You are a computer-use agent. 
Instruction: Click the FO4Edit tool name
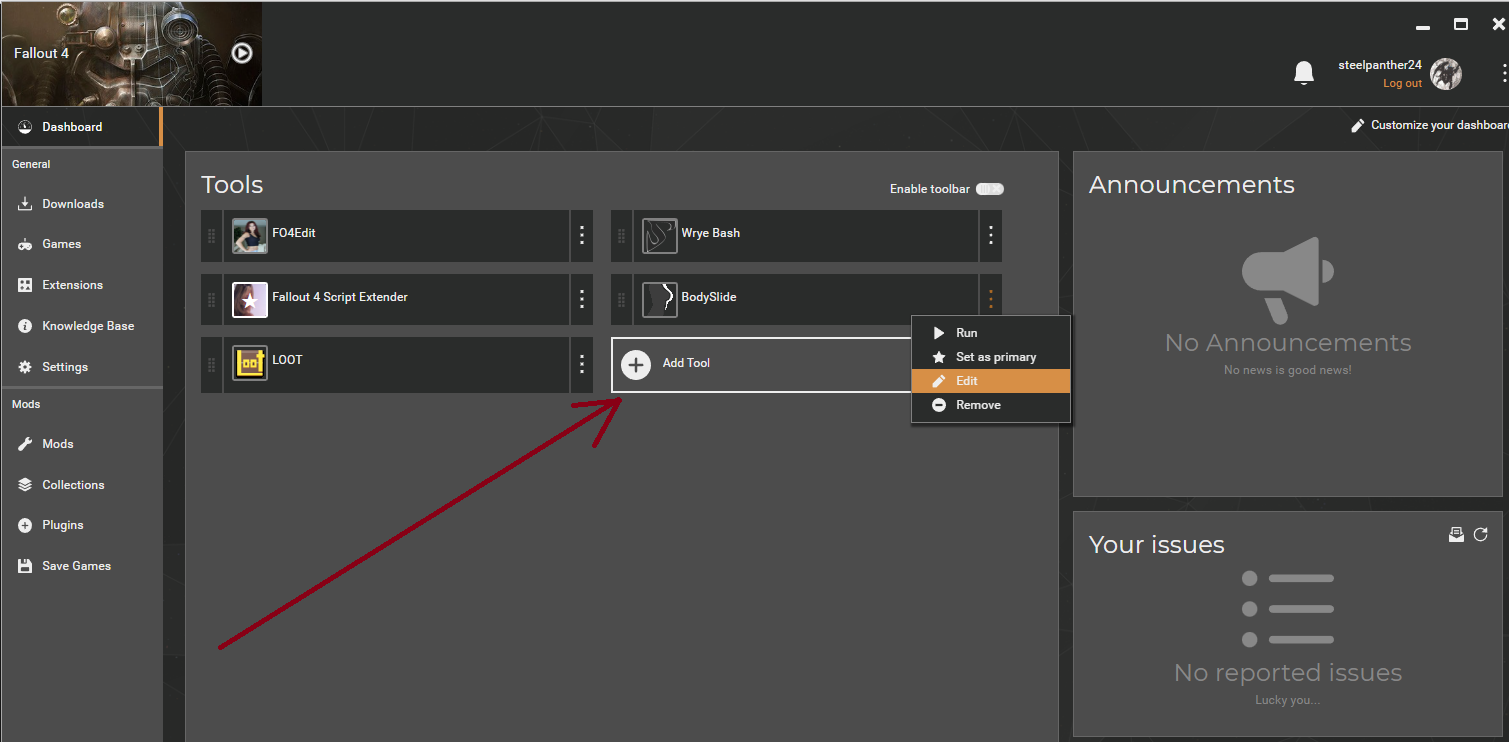pos(294,233)
